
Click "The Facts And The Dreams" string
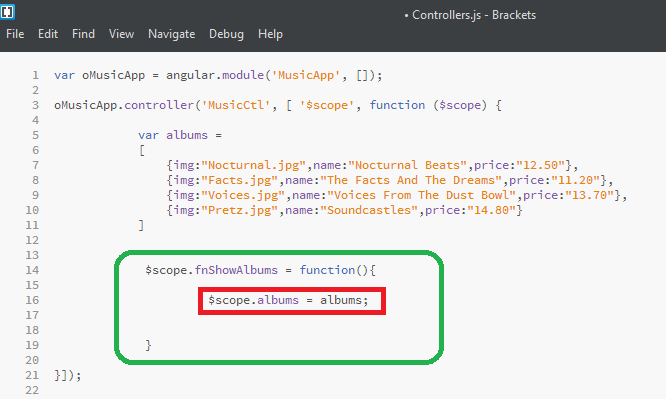pos(411,180)
